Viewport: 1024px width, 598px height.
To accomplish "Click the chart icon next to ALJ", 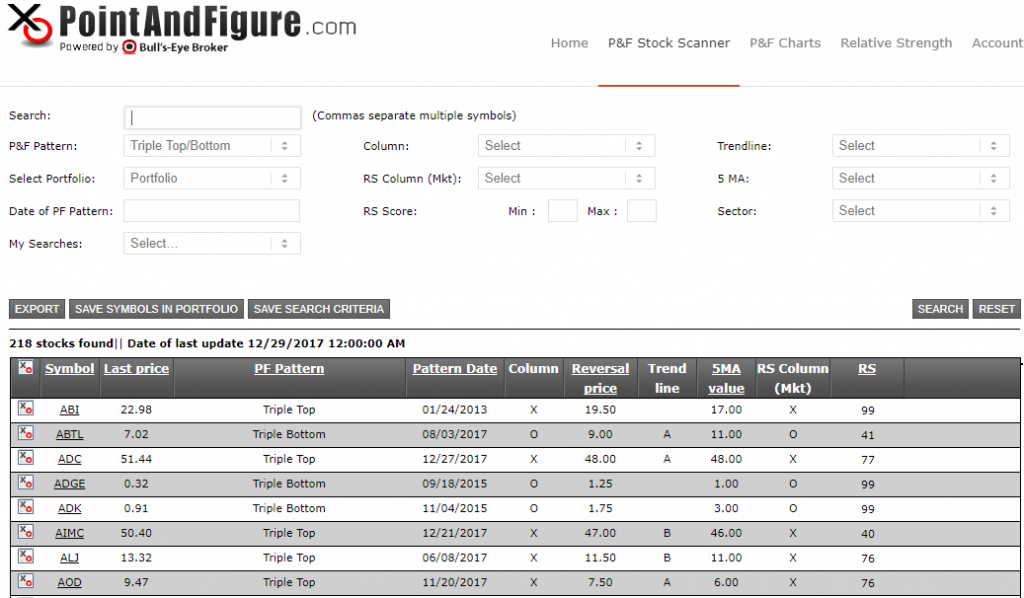I will point(23,557).
